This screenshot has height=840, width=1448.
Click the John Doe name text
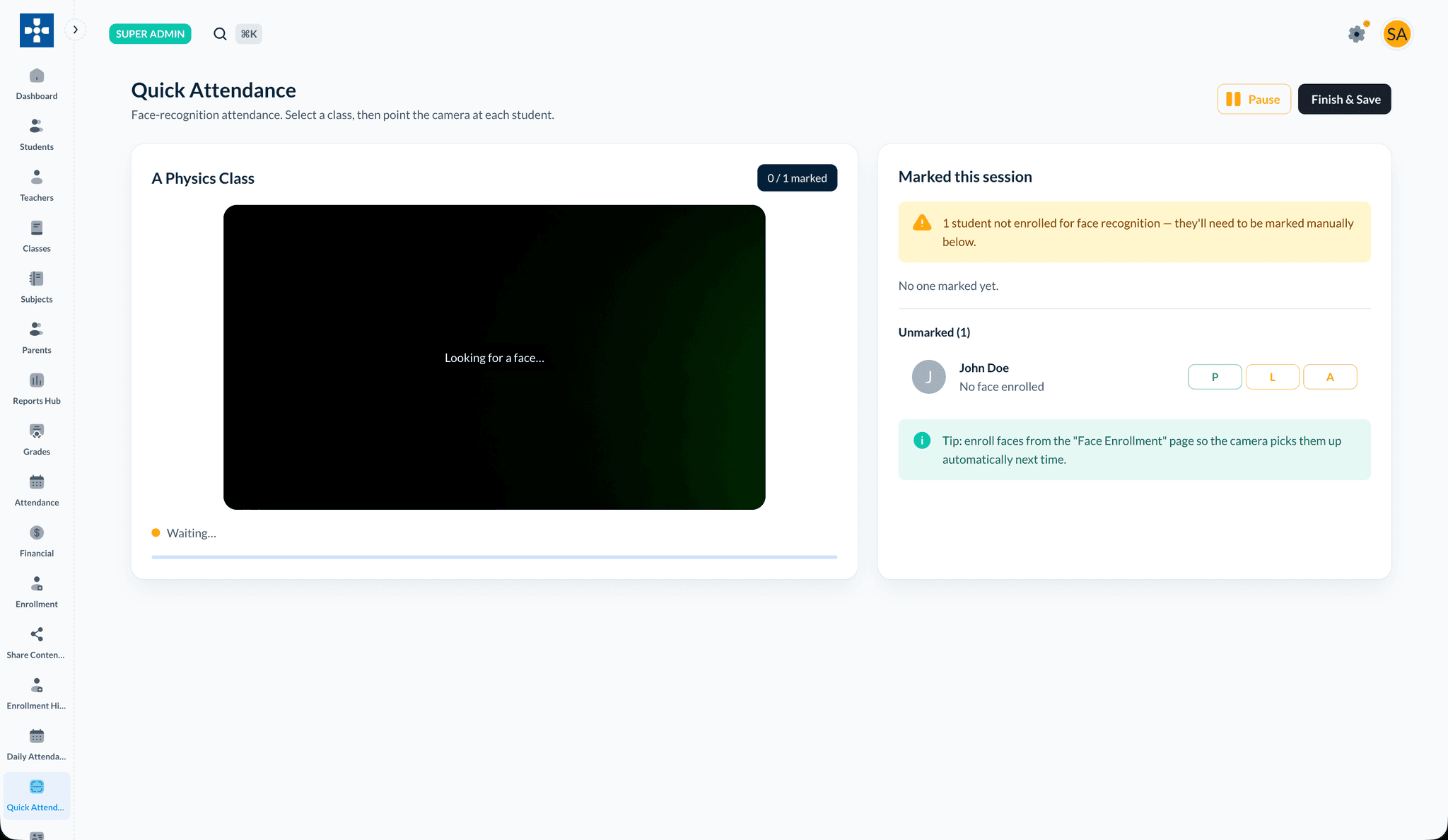click(983, 368)
